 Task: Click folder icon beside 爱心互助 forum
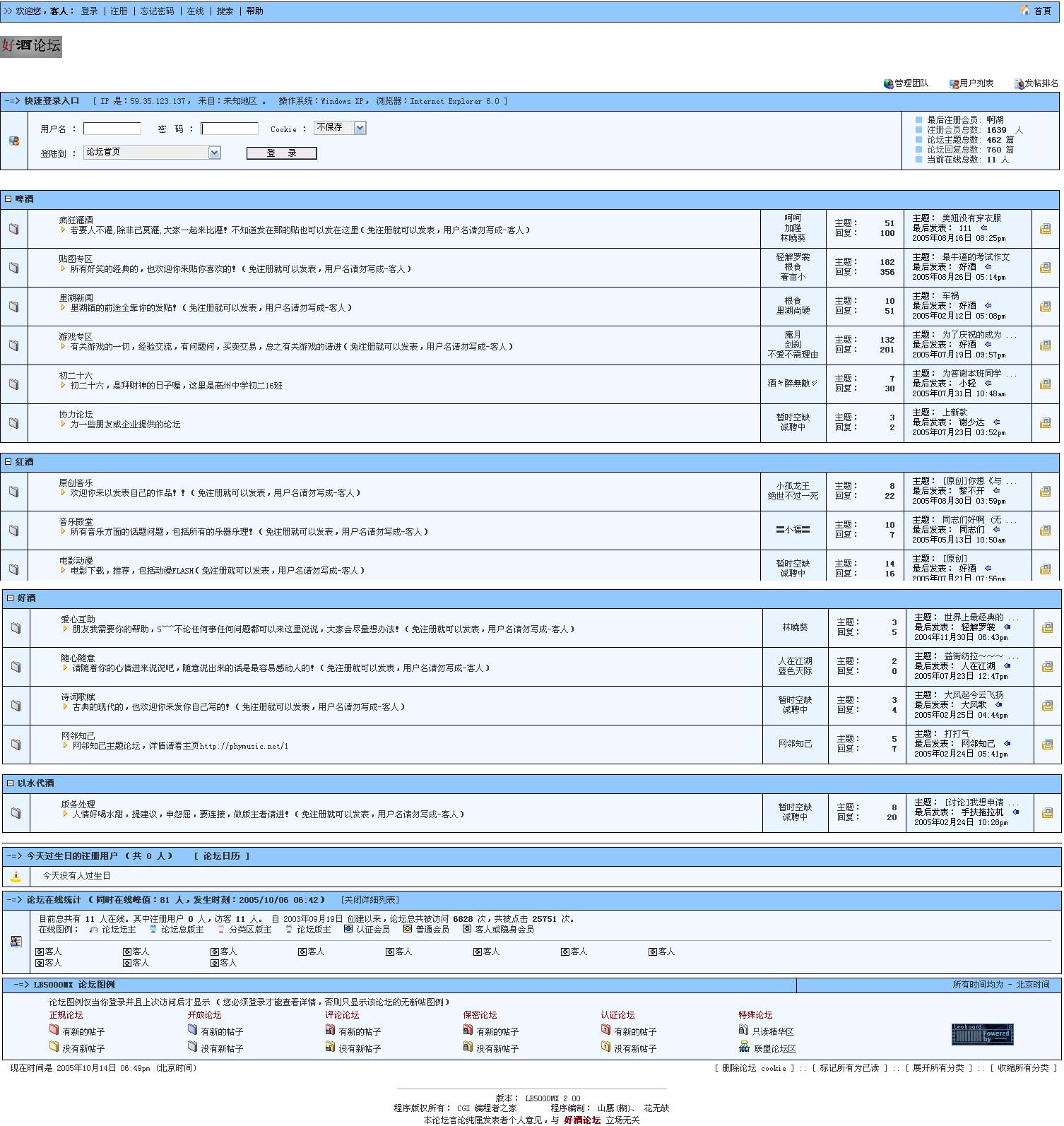[x=16, y=628]
